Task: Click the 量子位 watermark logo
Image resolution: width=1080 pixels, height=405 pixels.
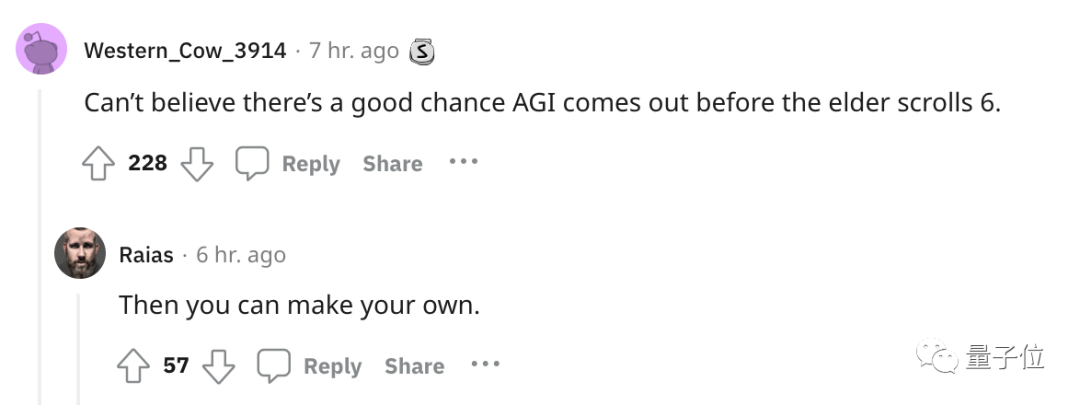Action: [x=984, y=356]
